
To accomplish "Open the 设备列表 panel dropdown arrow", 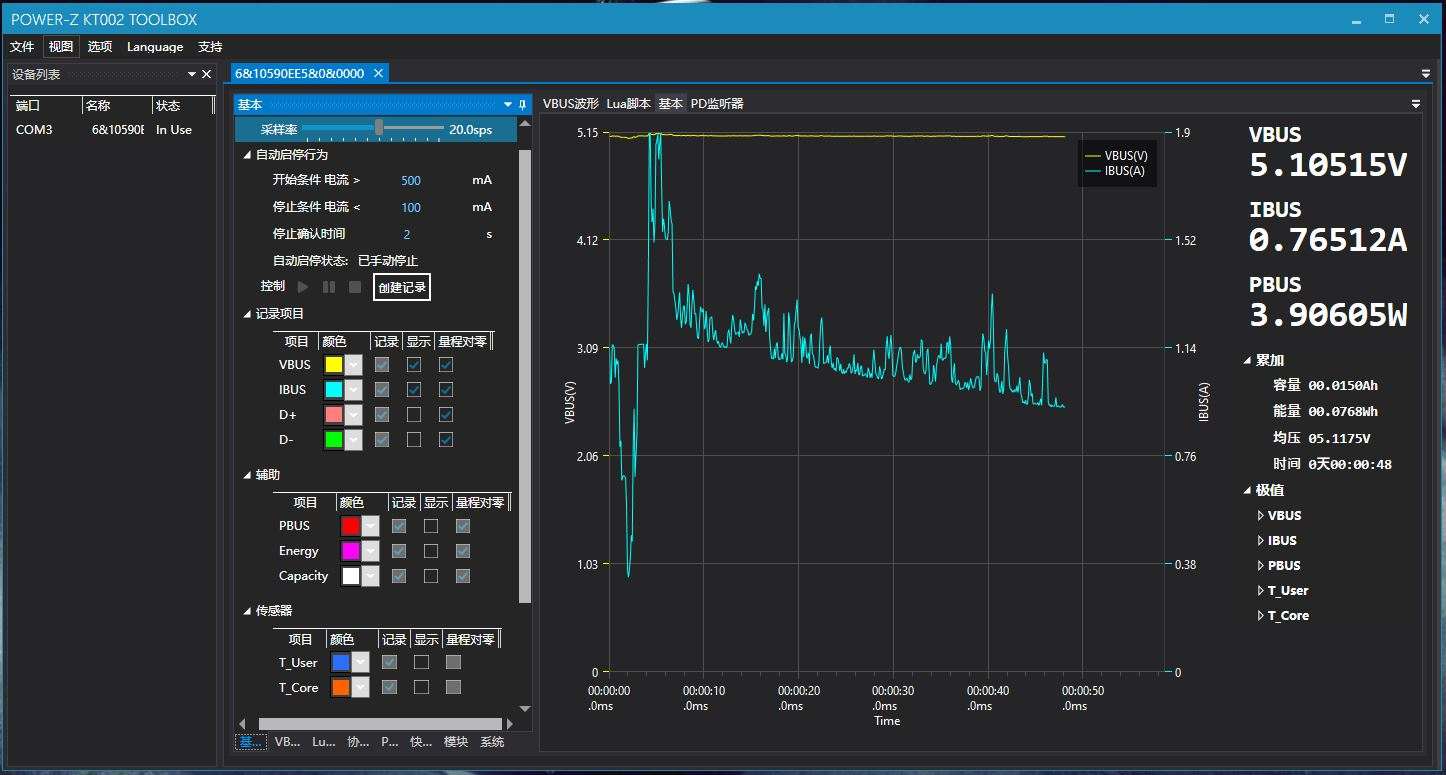I will (x=192, y=75).
